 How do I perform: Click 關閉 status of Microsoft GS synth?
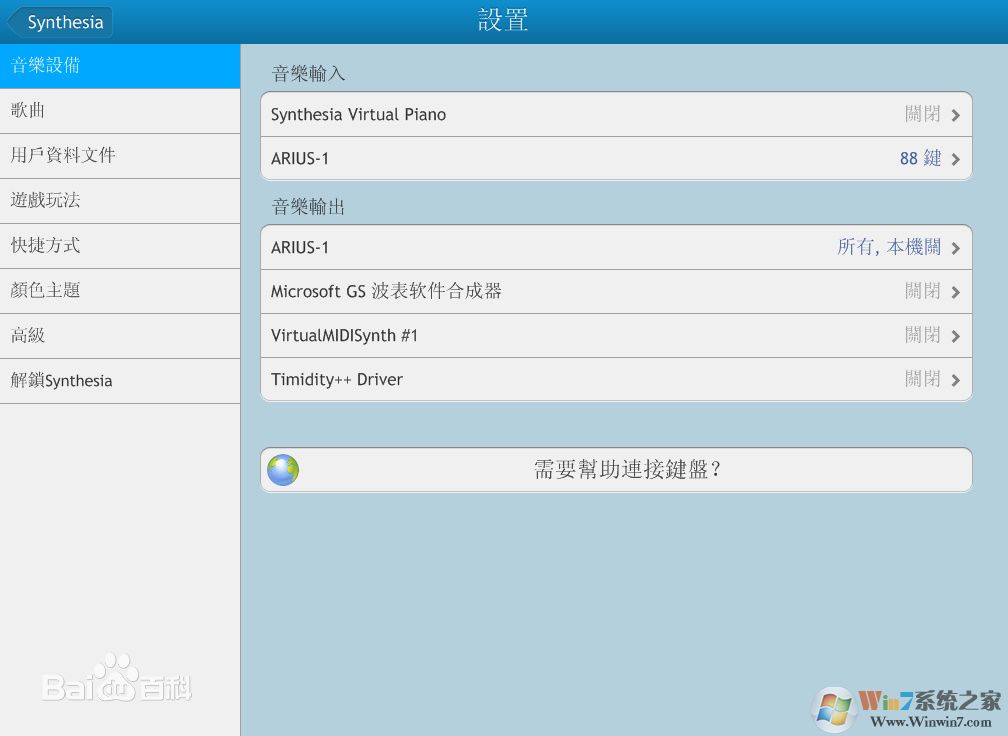922,291
